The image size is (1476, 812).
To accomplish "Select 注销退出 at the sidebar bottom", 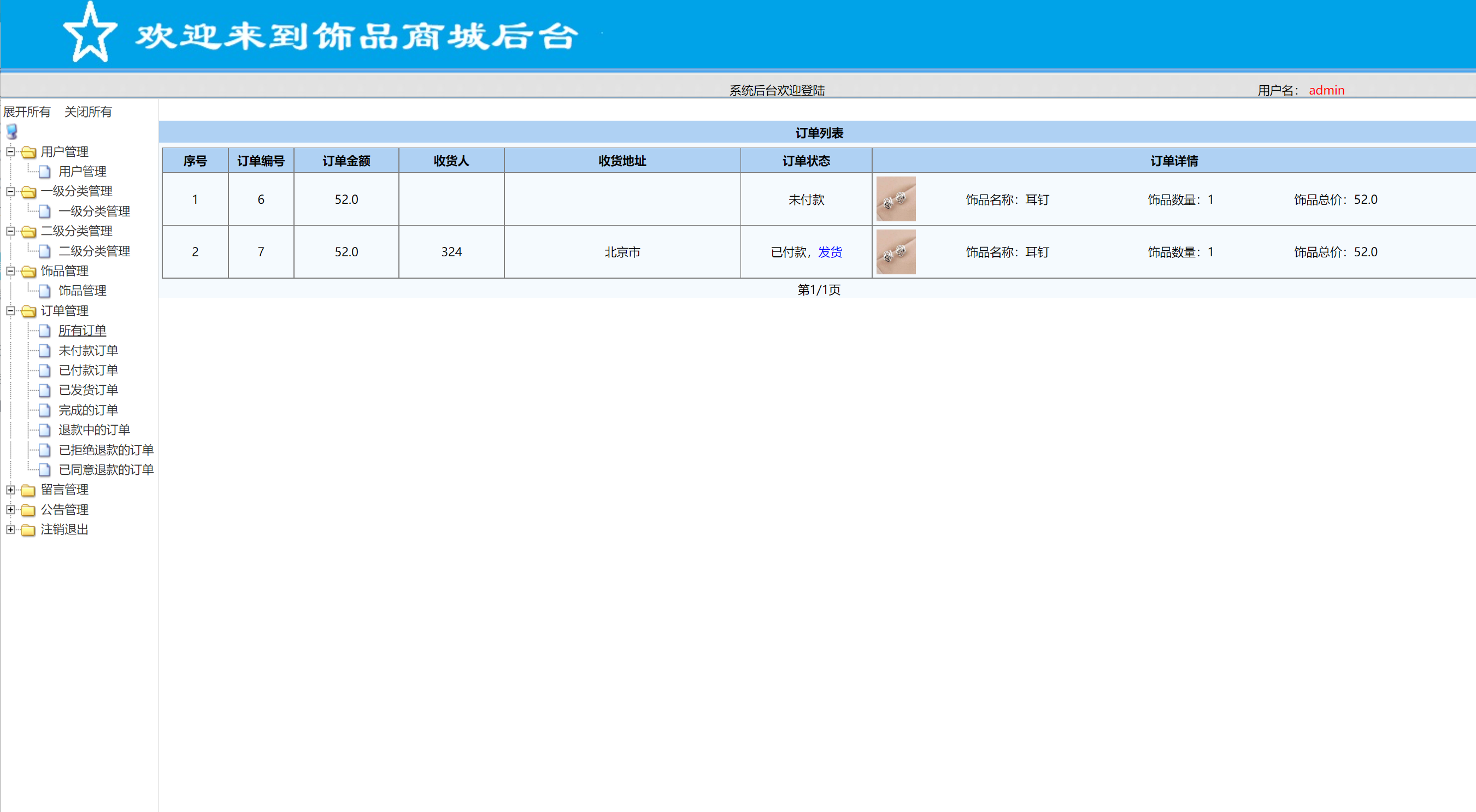I will coord(63,529).
